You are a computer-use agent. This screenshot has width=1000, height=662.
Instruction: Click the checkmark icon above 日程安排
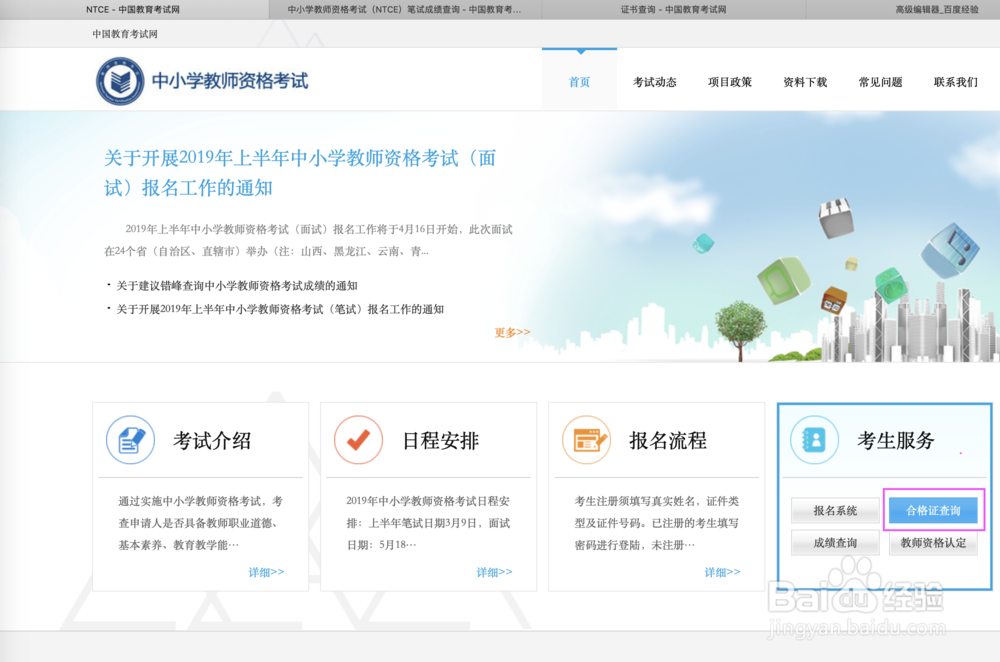(x=357, y=439)
